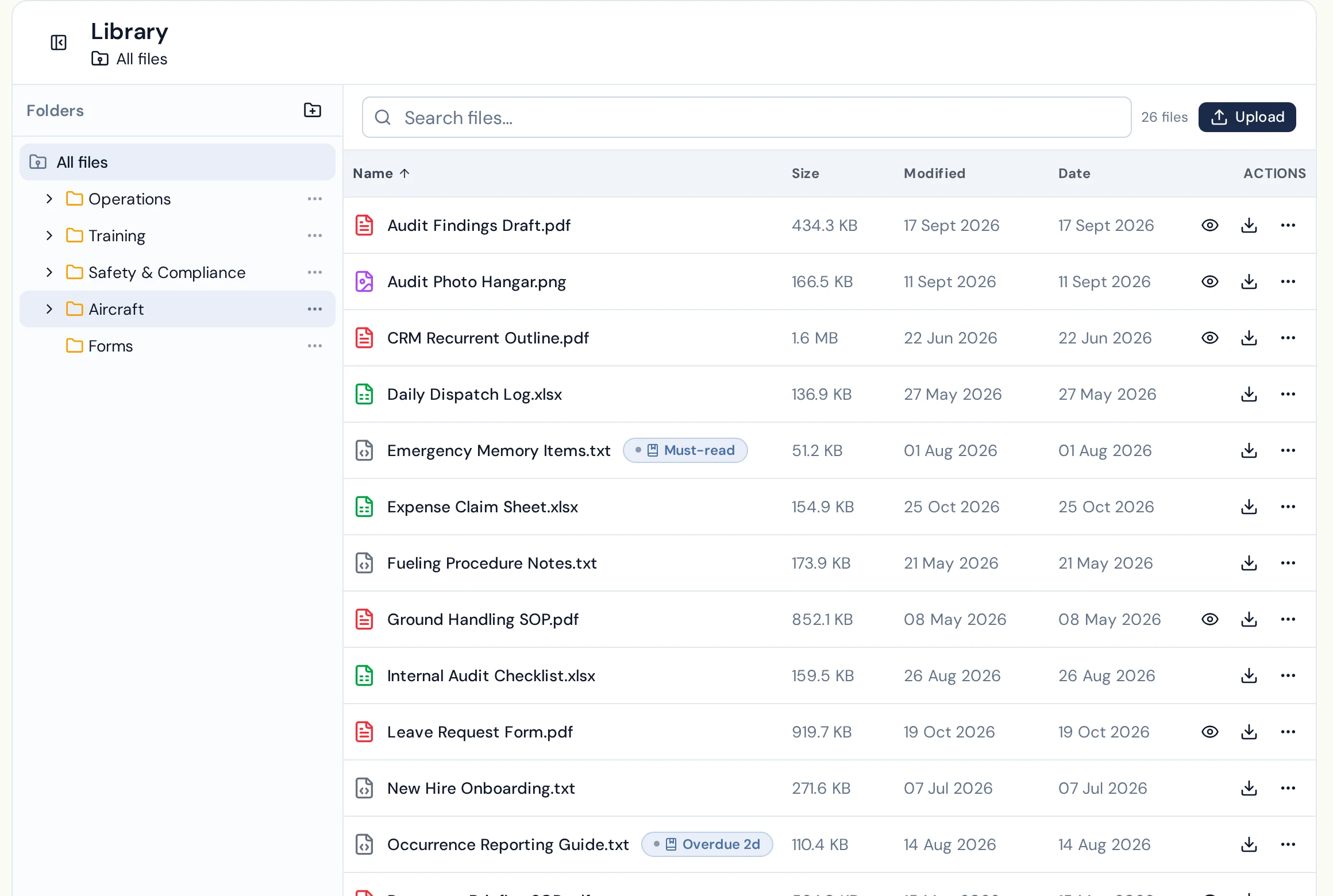Screen dimensions: 1333x896
Task: Sort by Modified column header
Action: pos(934,173)
